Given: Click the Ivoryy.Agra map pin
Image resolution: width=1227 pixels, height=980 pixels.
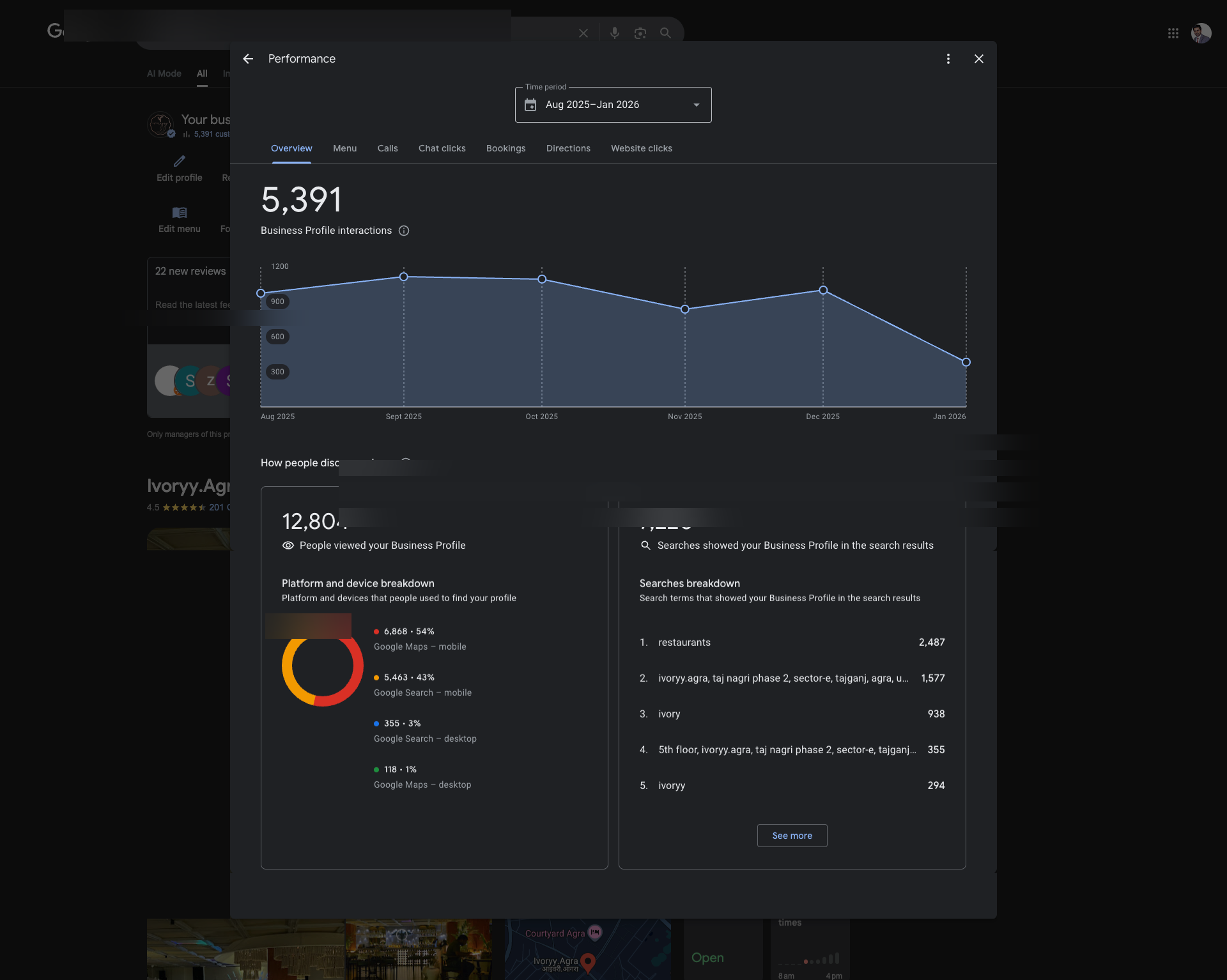Looking at the screenshot, I should [x=588, y=962].
